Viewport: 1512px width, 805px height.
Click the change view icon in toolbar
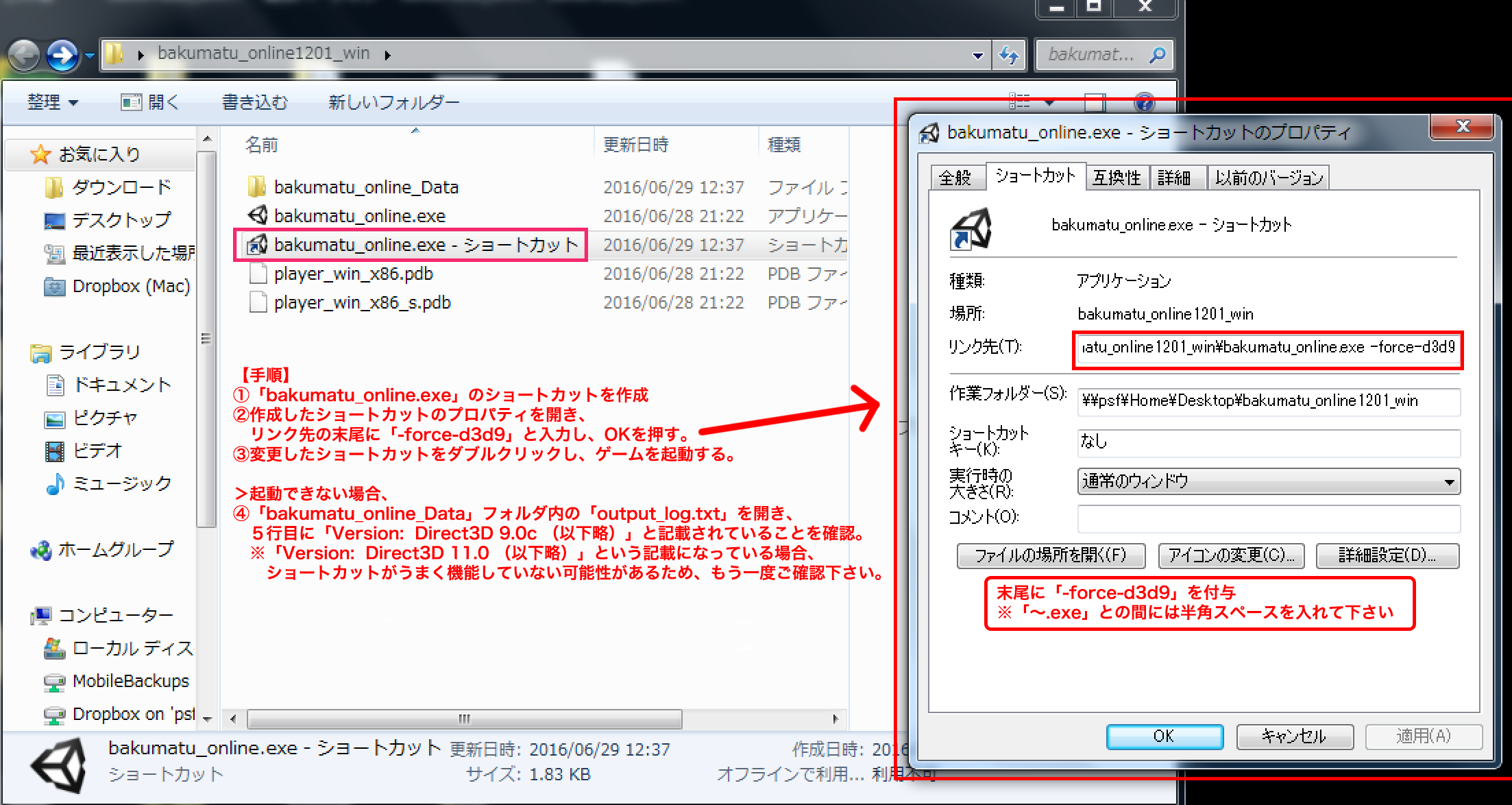(1019, 102)
